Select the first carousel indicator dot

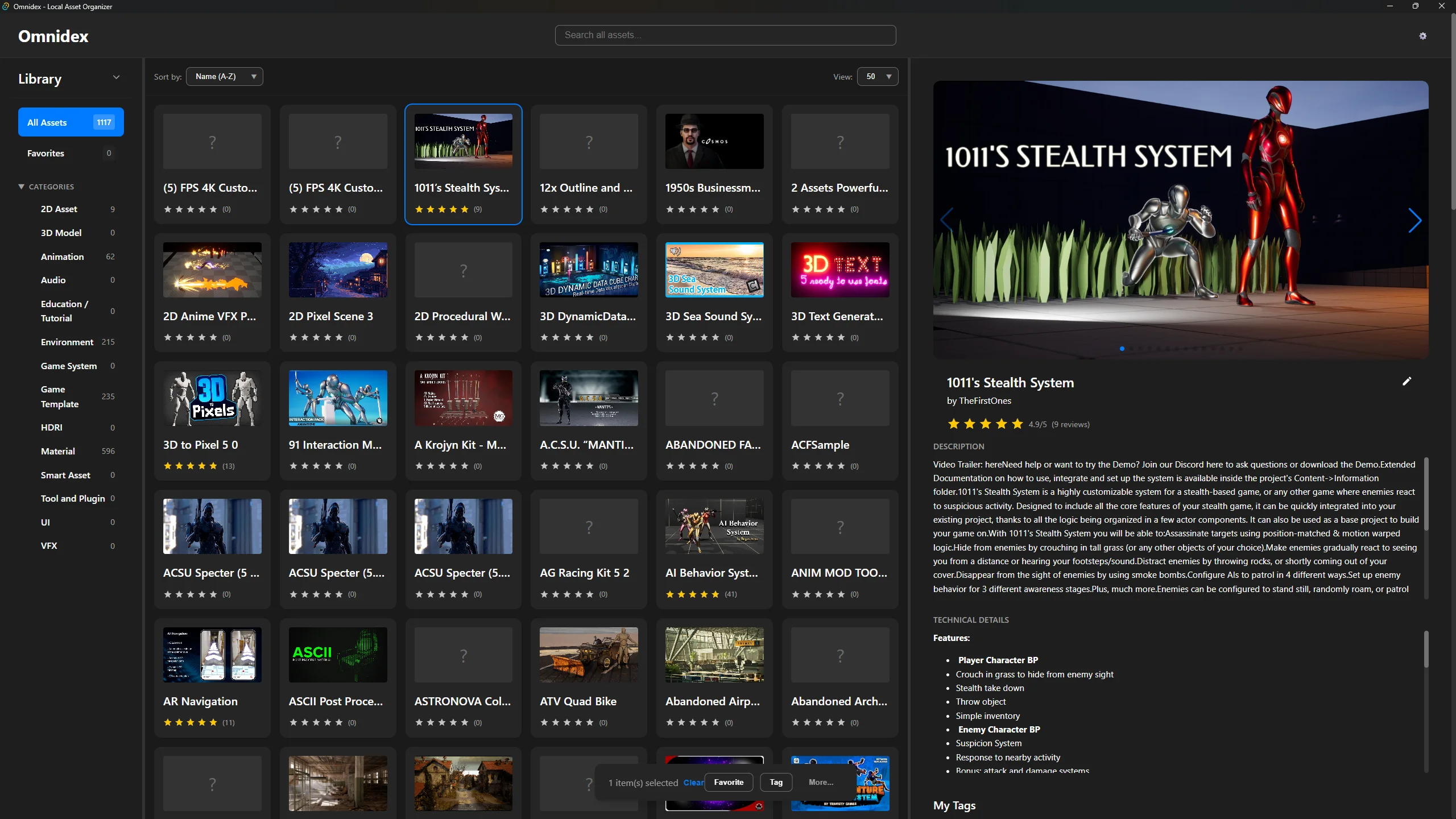(1122, 349)
